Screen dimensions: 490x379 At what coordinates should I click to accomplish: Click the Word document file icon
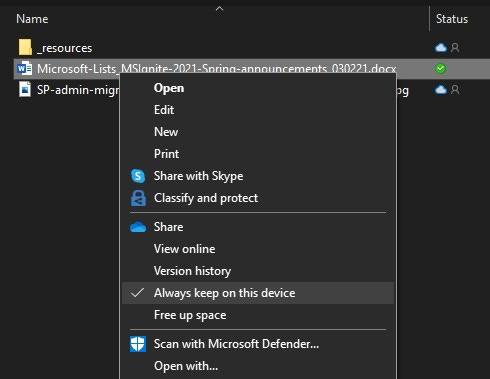[25, 68]
